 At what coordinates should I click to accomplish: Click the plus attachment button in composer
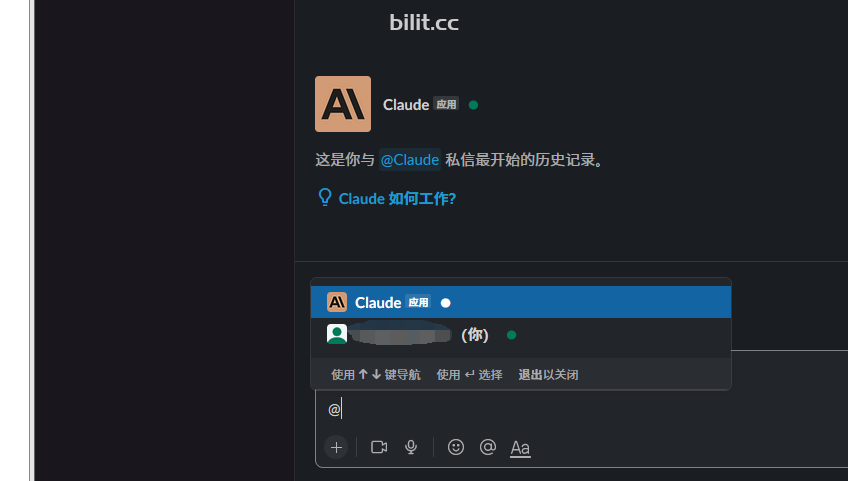(x=336, y=447)
